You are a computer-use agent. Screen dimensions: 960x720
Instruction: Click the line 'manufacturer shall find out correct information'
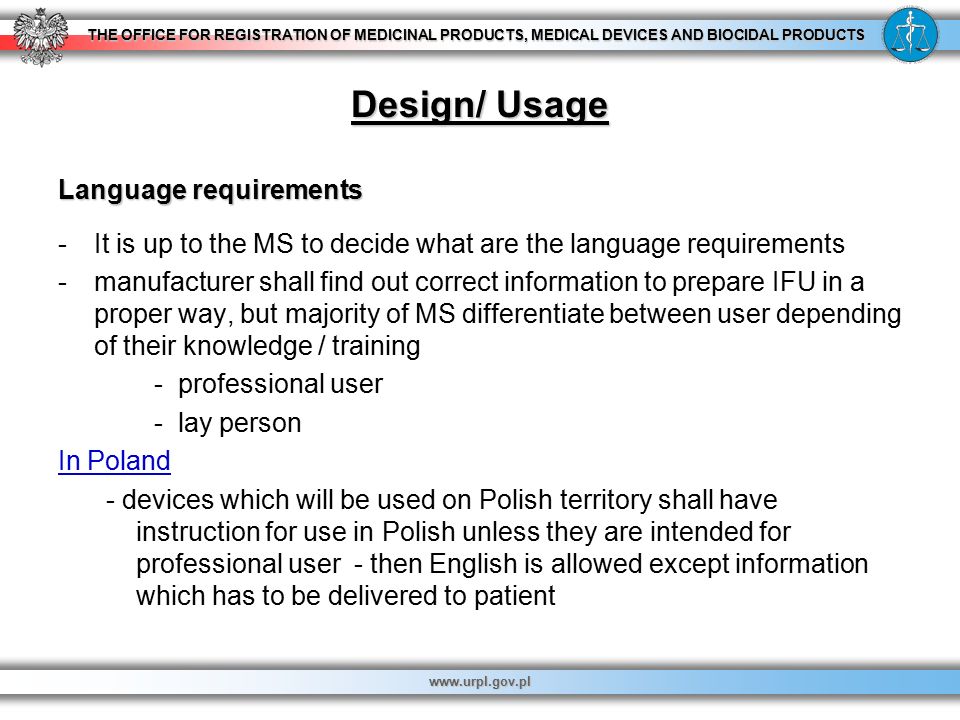click(x=479, y=282)
